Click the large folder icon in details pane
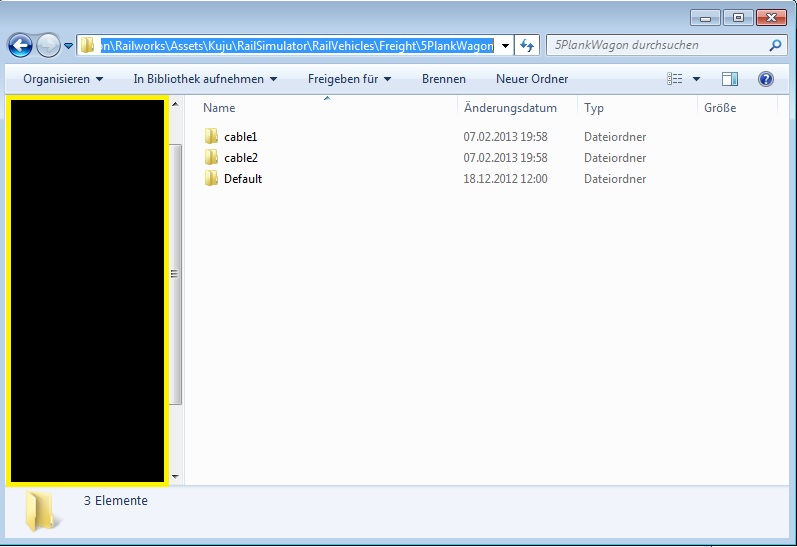Image resolution: width=797 pixels, height=547 pixels. pos(43,511)
